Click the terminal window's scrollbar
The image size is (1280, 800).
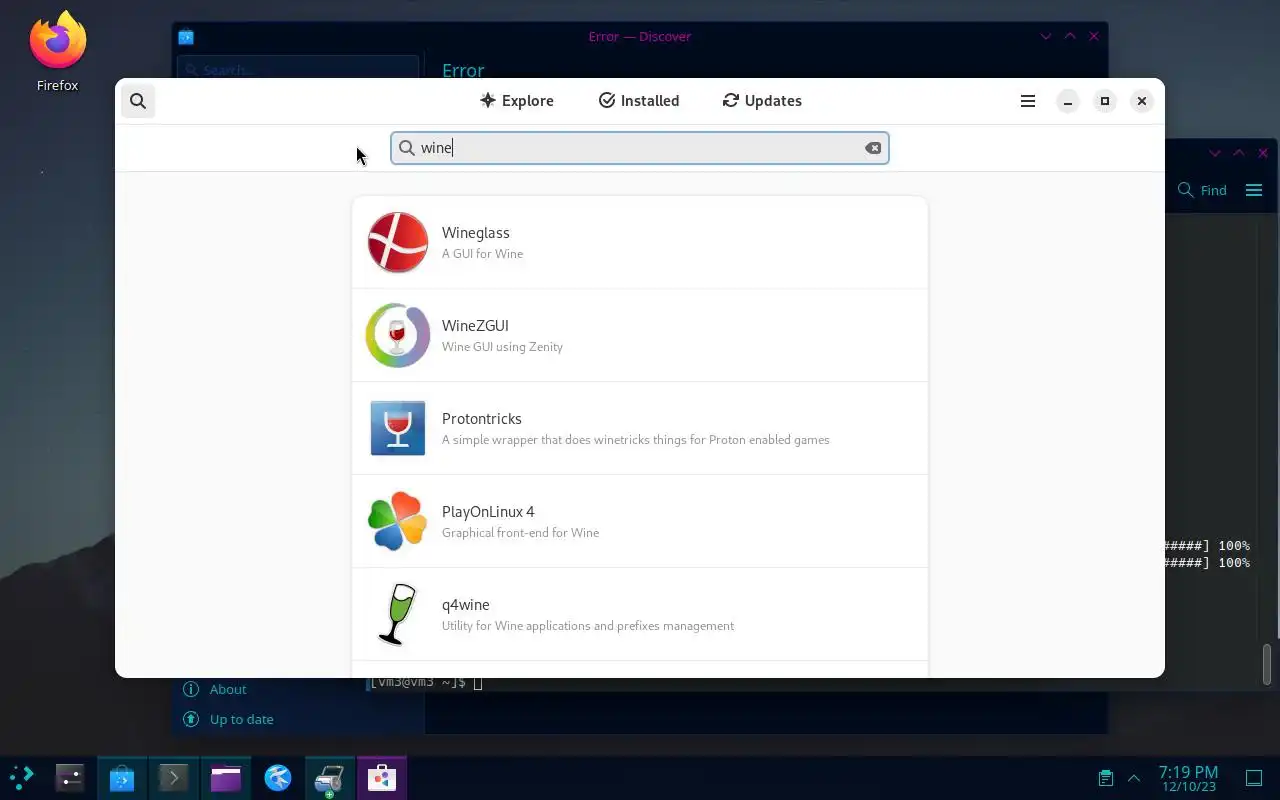point(1268,664)
